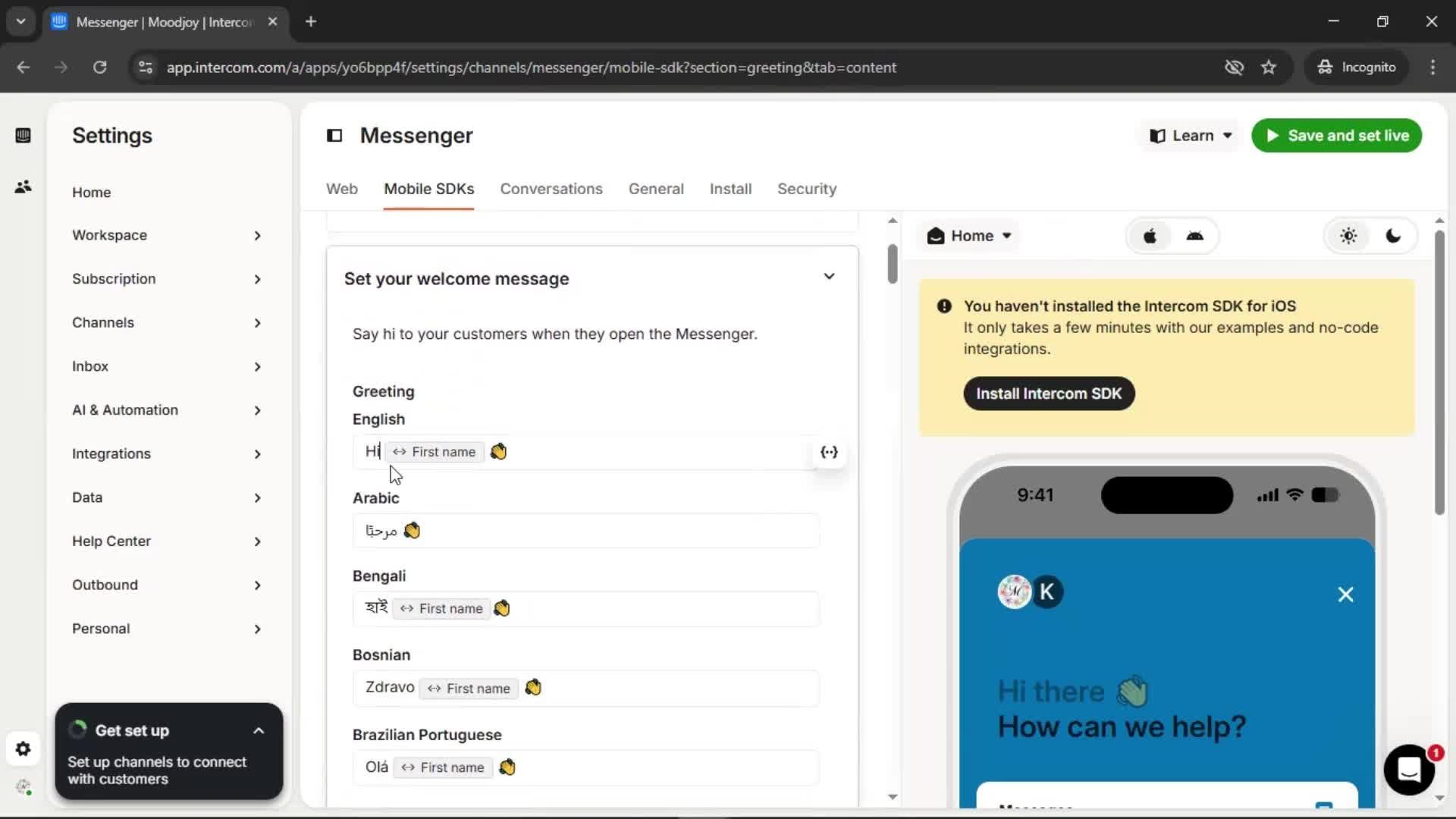Screen dimensions: 1456x819
Task: Click the Settings gear icon in left rail
Action: pos(23,749)
